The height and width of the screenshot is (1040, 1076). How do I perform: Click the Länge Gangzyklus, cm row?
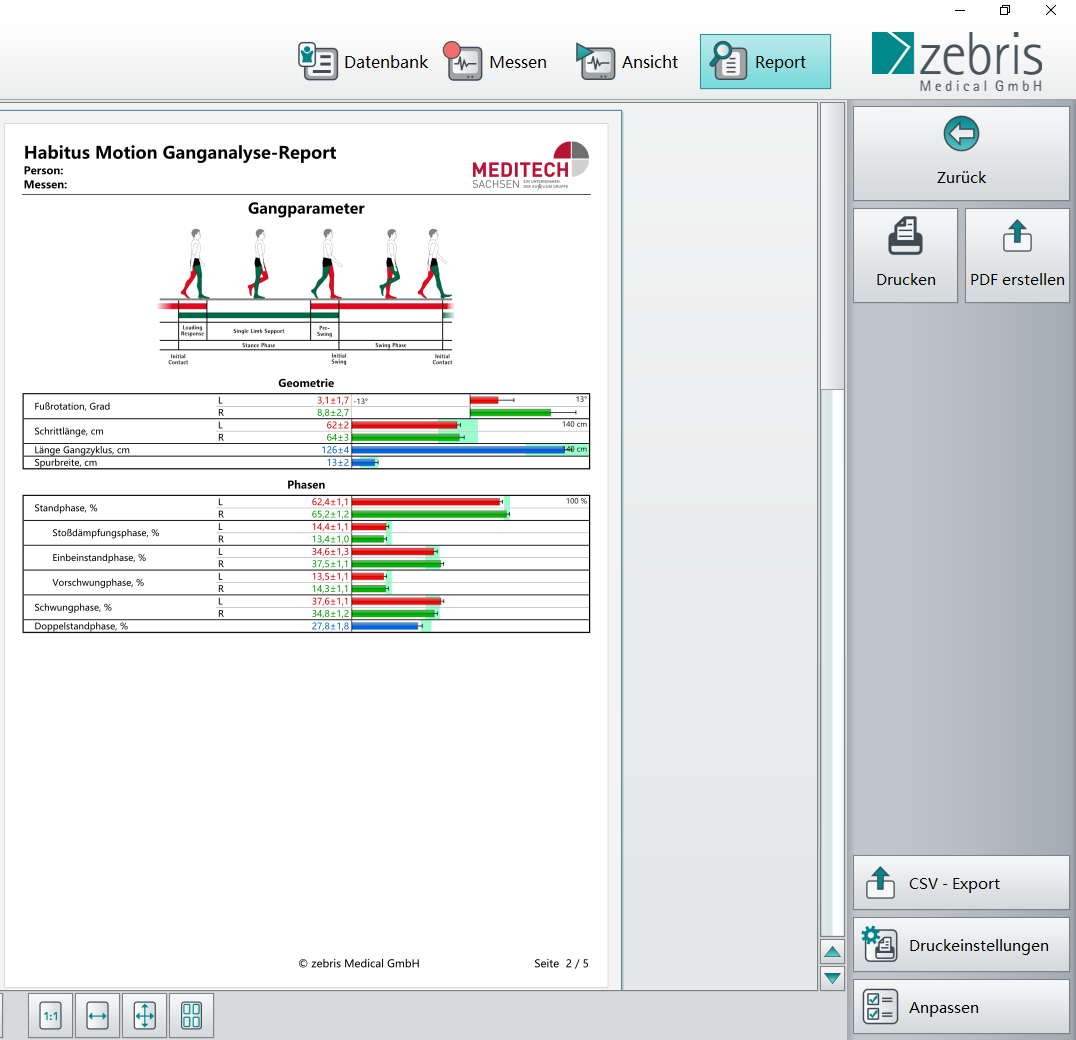point(306,450)
